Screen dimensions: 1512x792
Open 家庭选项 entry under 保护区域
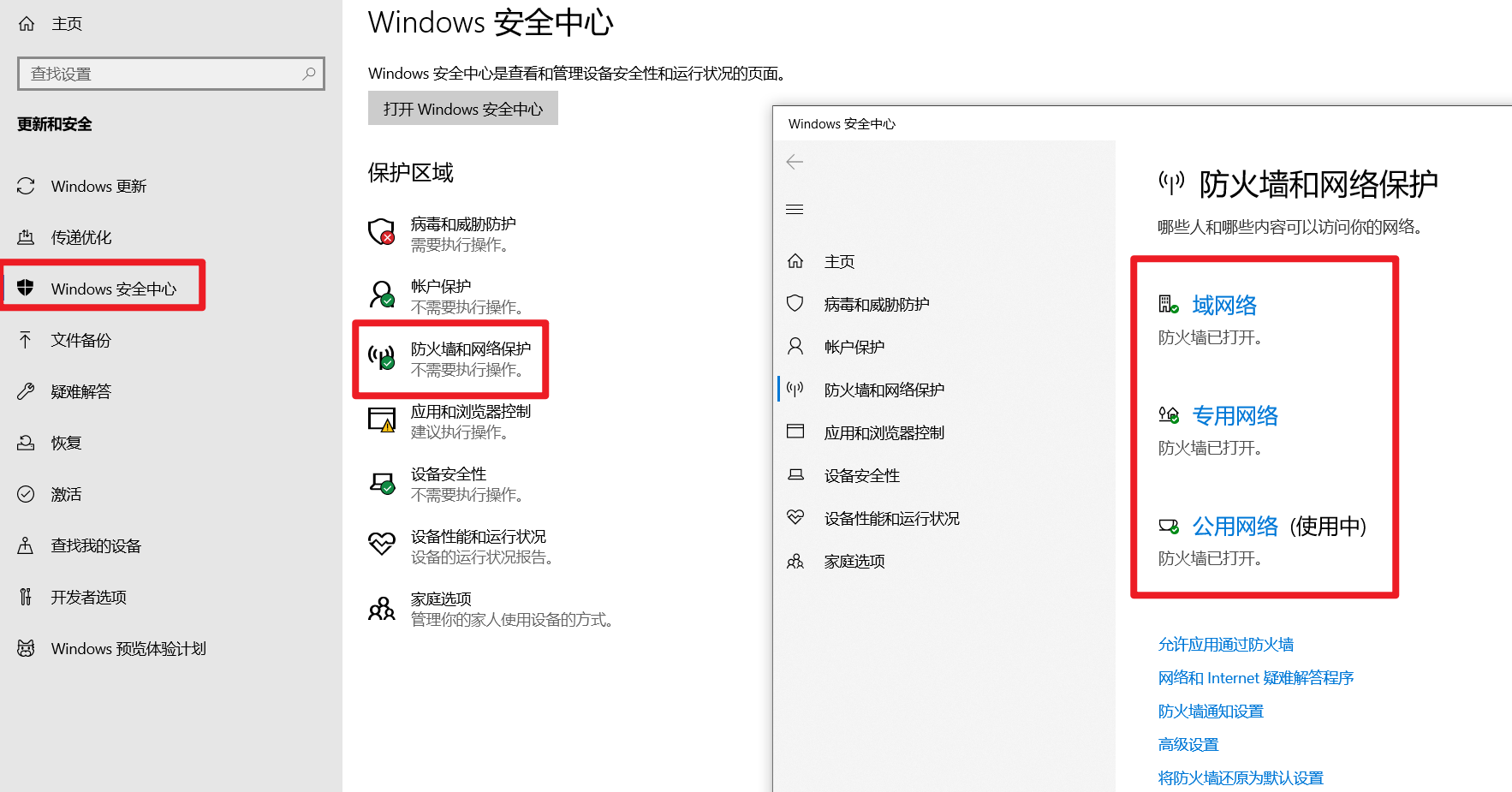point(492,609)
